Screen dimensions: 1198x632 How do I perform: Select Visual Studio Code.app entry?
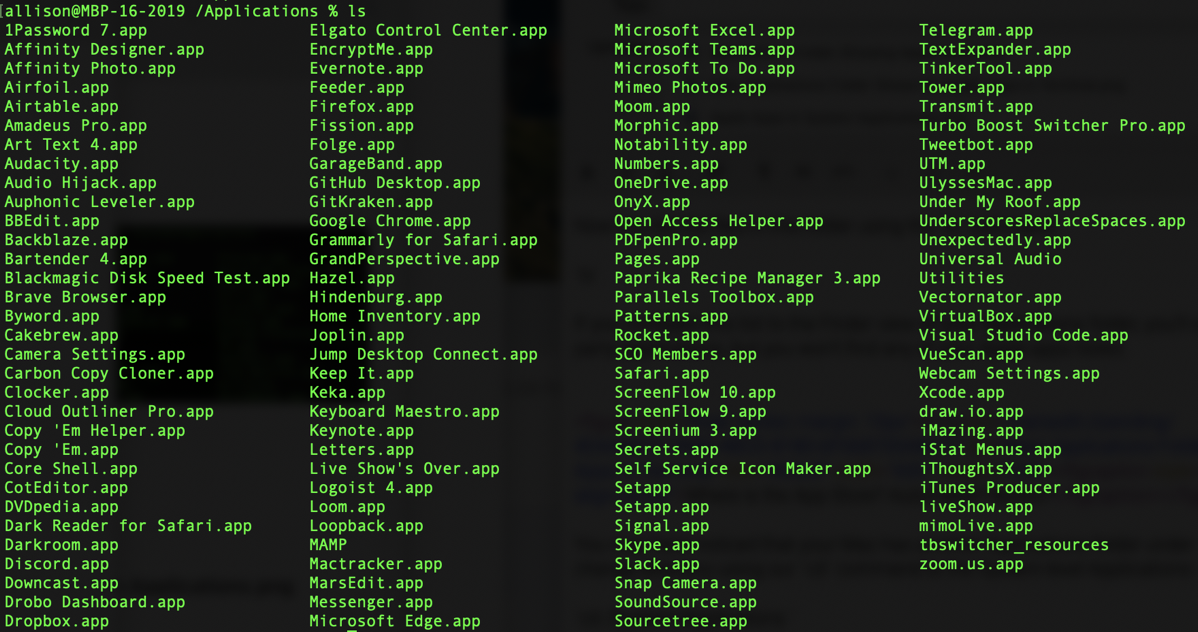(x=1023, y=335)
